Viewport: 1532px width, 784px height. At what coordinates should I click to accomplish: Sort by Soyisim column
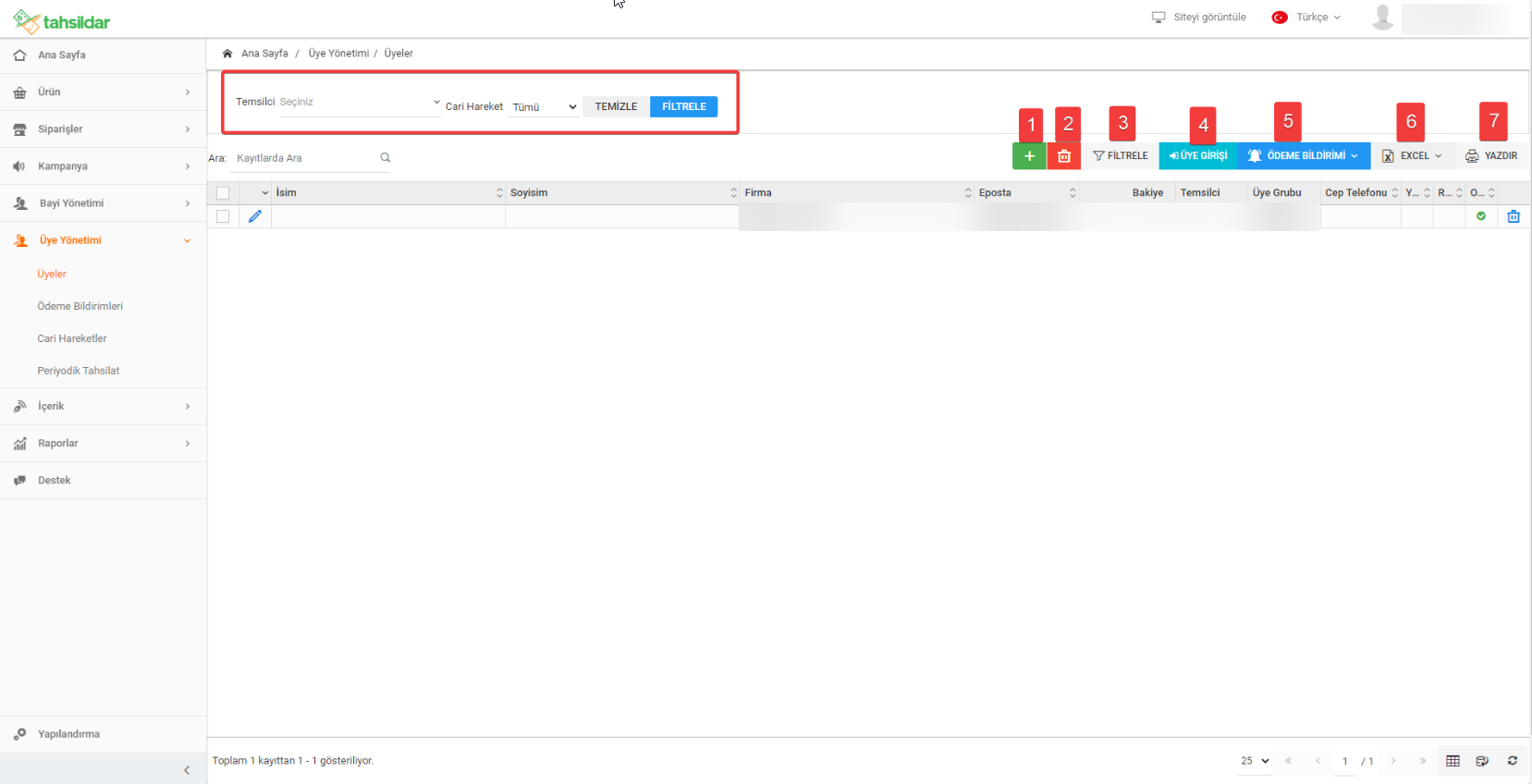[622, 193]
